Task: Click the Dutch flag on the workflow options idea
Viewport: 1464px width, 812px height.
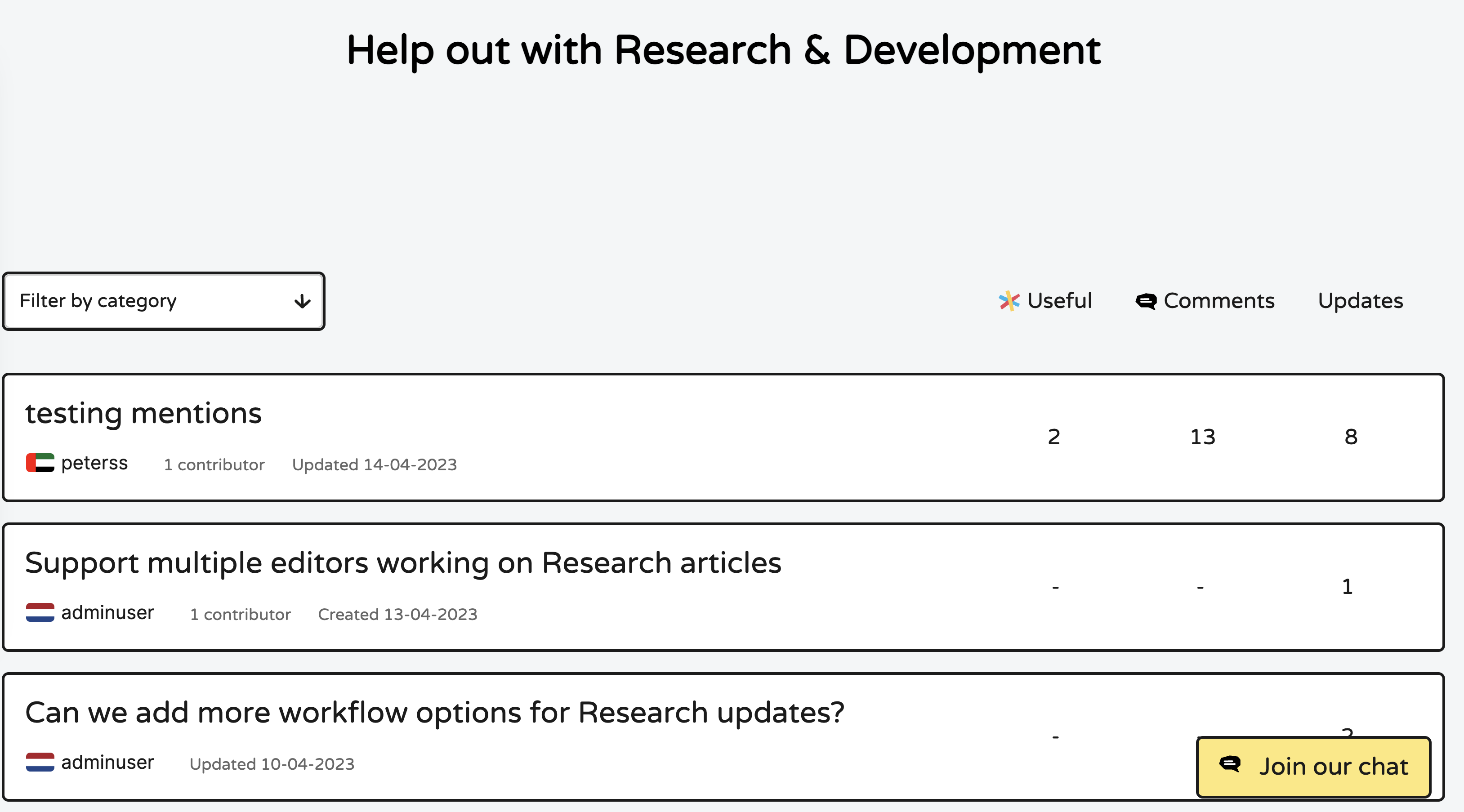Action: pyautogui.click(x=40, y=763)
